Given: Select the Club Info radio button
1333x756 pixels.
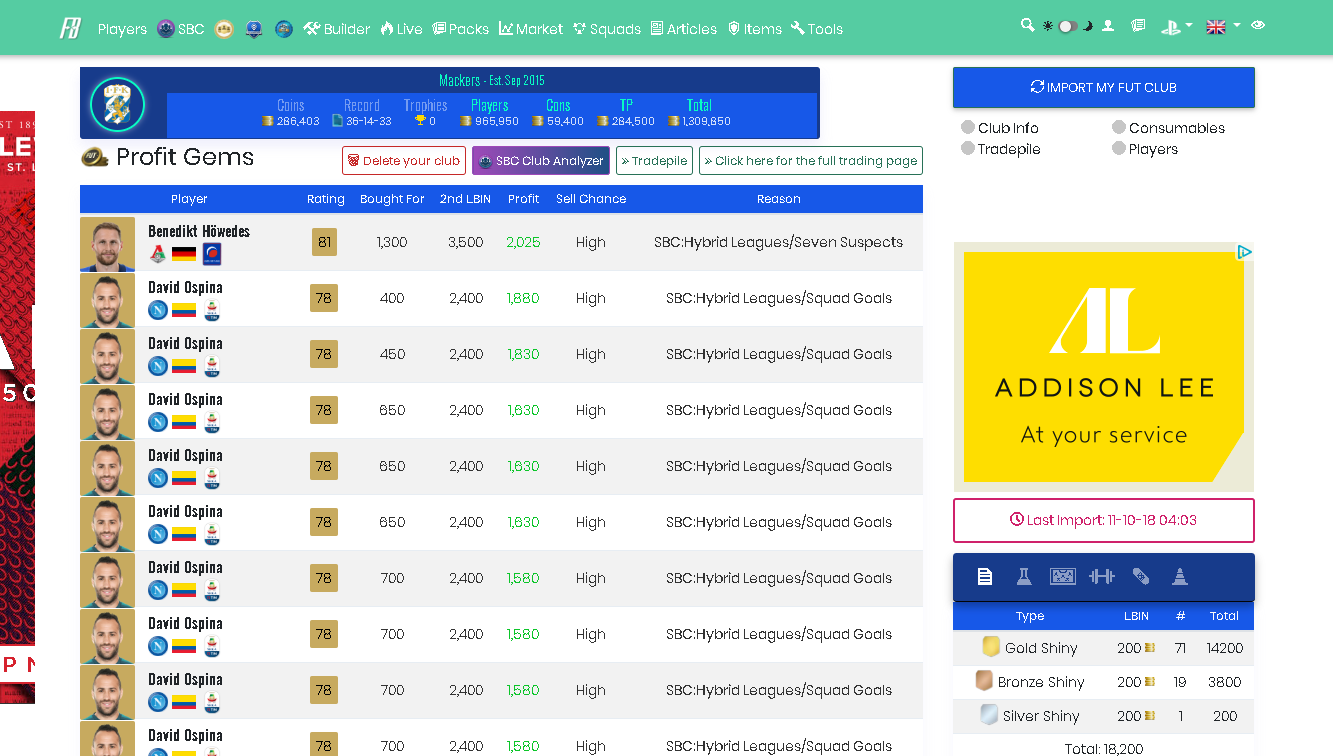Looking at the screenshot, I should (x=968, y=128).
